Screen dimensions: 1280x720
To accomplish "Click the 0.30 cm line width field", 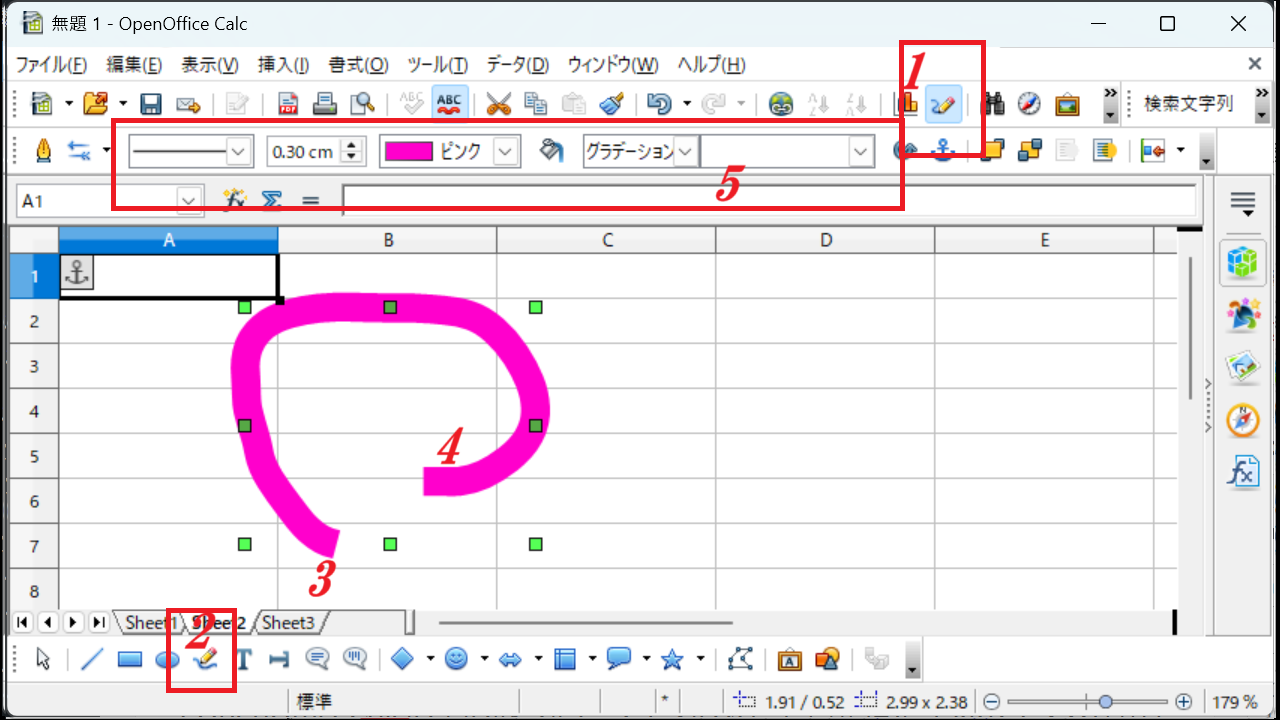I will pos(304,152).
